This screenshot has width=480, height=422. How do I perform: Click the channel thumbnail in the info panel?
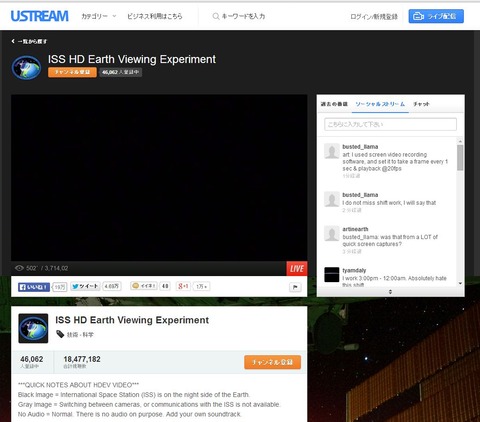(x=33, y=328)
